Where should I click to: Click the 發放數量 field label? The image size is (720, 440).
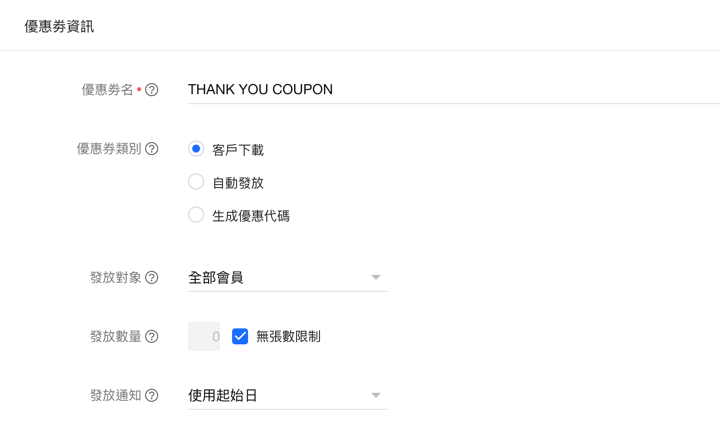[115, 337]
